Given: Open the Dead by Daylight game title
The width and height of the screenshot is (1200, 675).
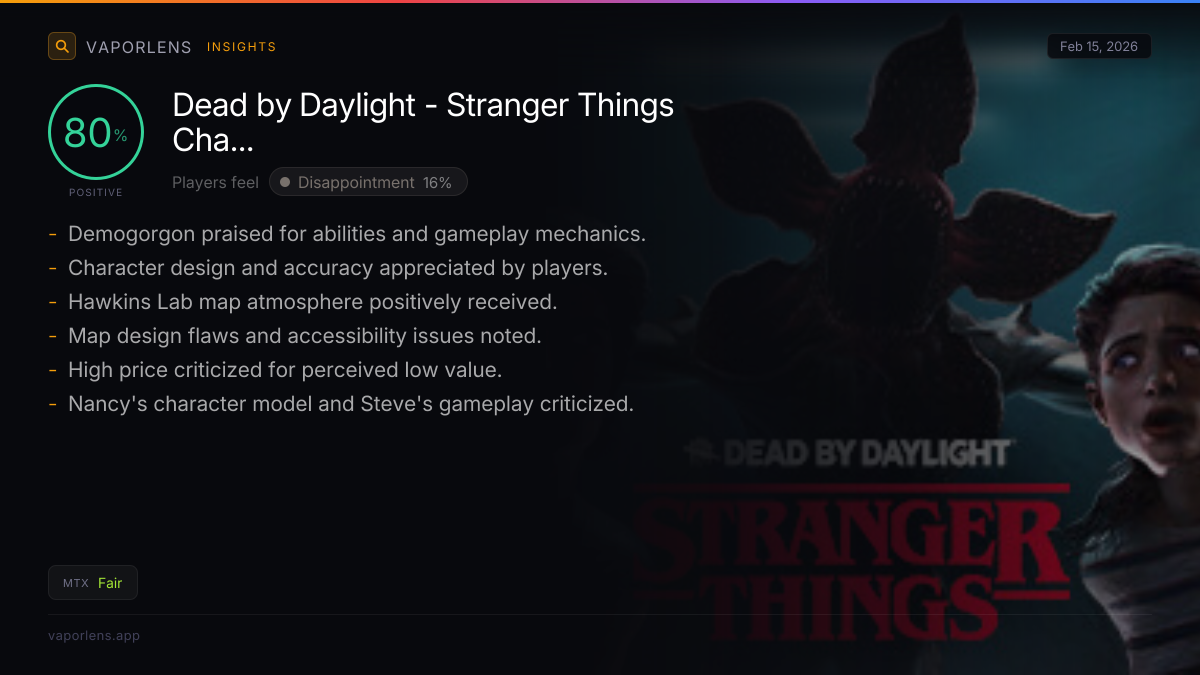Looking at the screenshot, I should 423,122.
